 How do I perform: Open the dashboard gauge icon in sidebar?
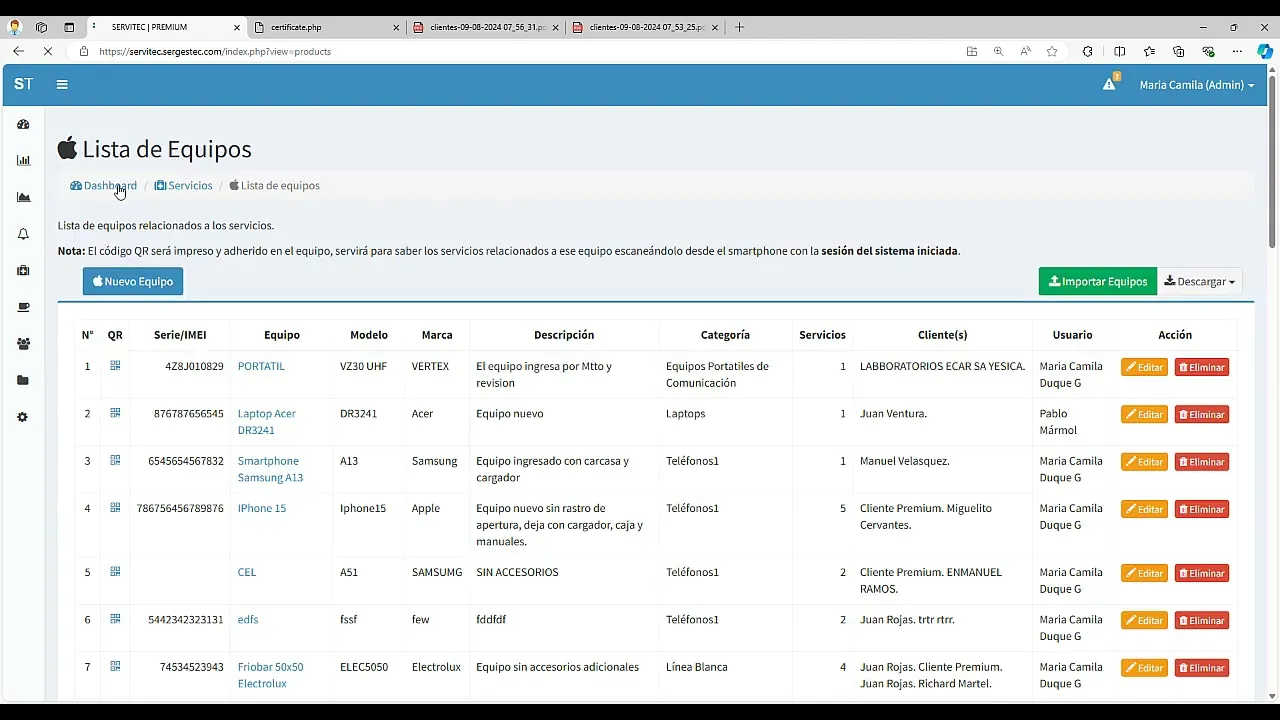pos(23,124)
